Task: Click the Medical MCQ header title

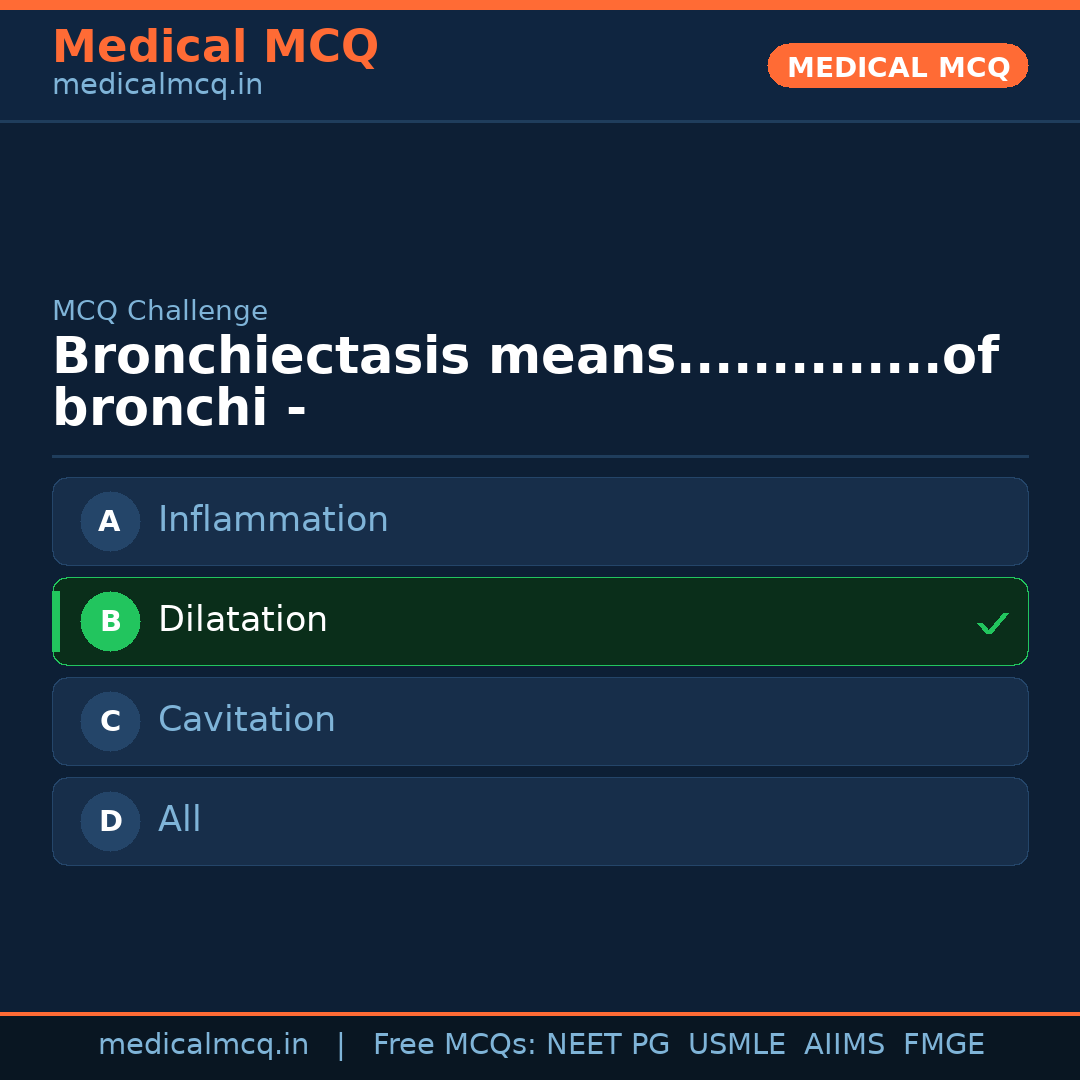Action: pos(215,47)
